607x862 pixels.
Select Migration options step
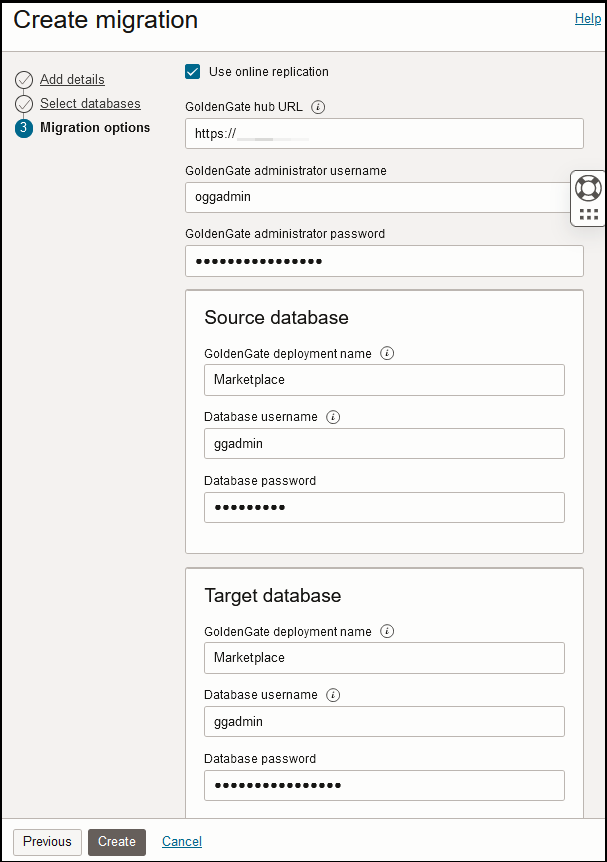point(95,128)
